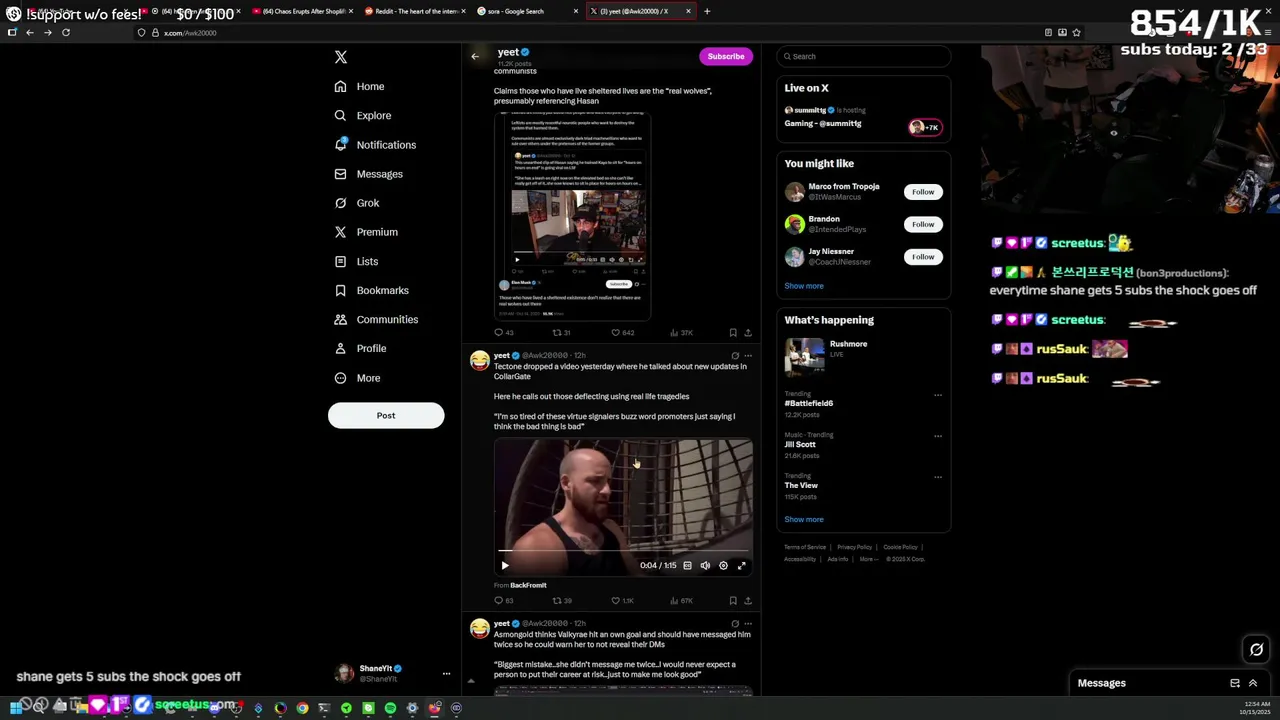1280x720 pixels.
Task: Open options for The View trend
Action: [x=938, y=477]
